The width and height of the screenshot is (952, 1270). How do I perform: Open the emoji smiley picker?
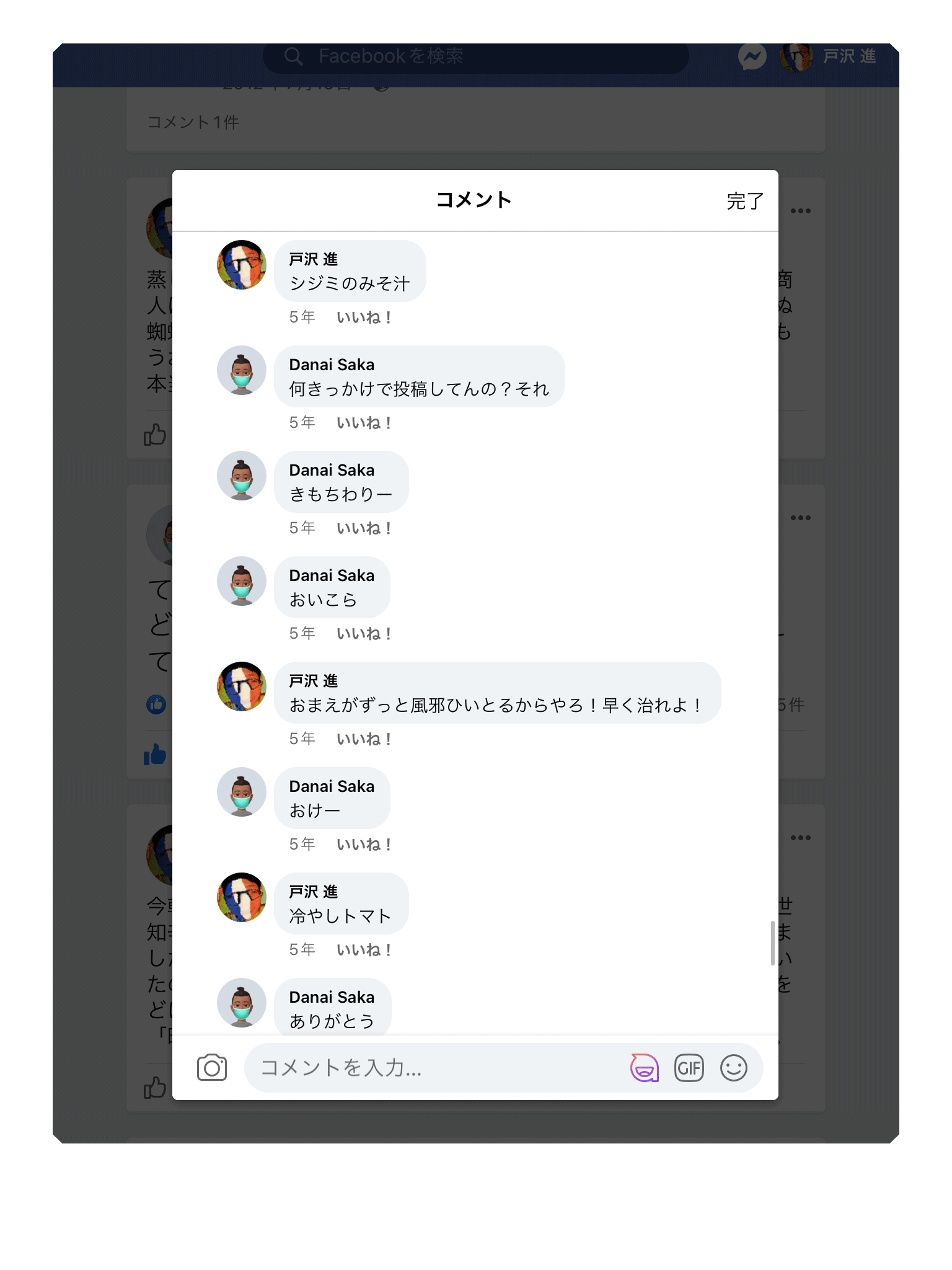(734, 1068)
